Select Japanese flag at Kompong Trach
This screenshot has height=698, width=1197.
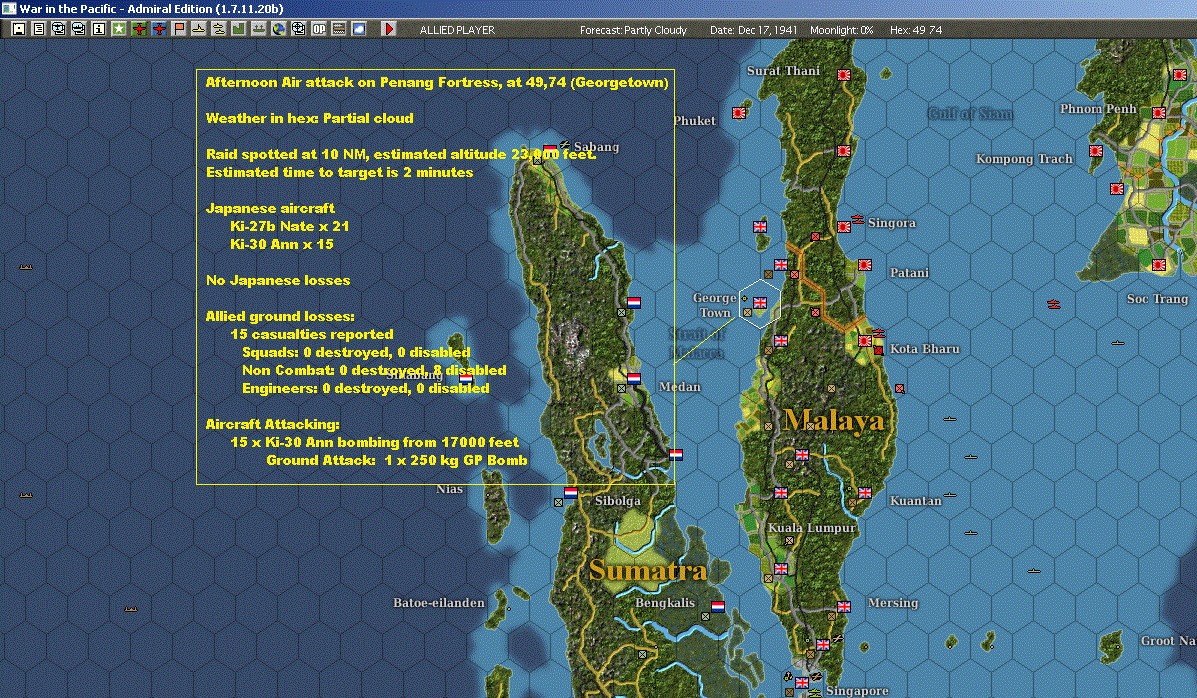(1096, 151)
